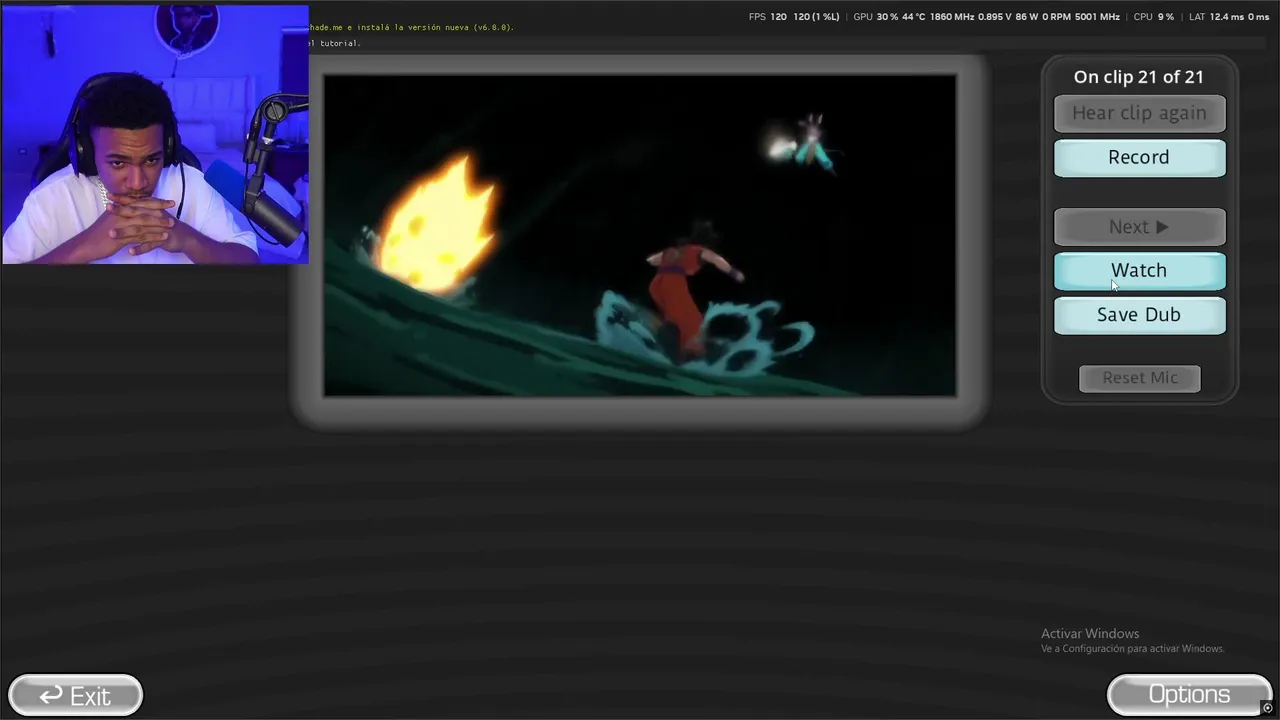The image size is (1280, 720).
Task: Save the dub with Save Dub
Action: coord(1139,315)
